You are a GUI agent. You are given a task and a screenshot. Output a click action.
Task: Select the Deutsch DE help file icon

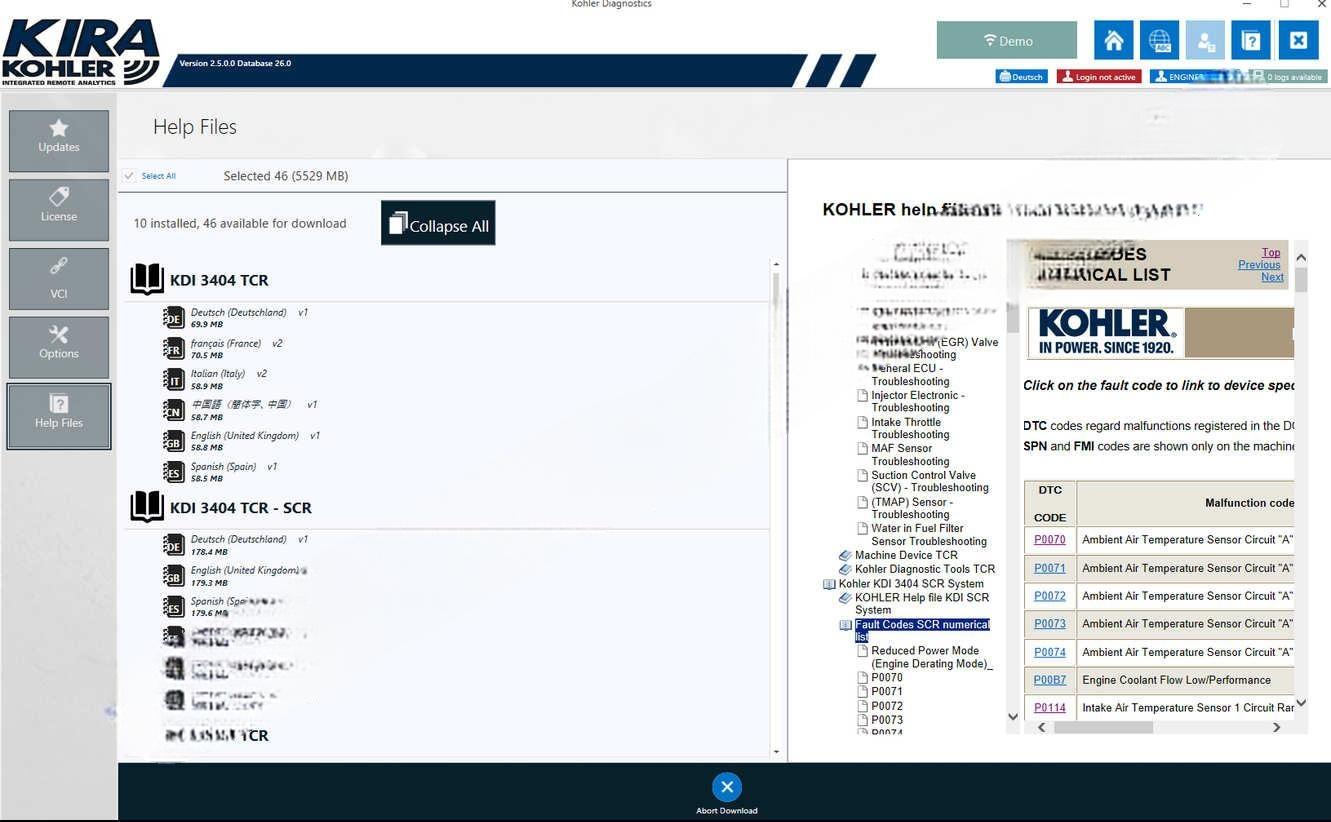pyautogui.click(x=174, y=318)
